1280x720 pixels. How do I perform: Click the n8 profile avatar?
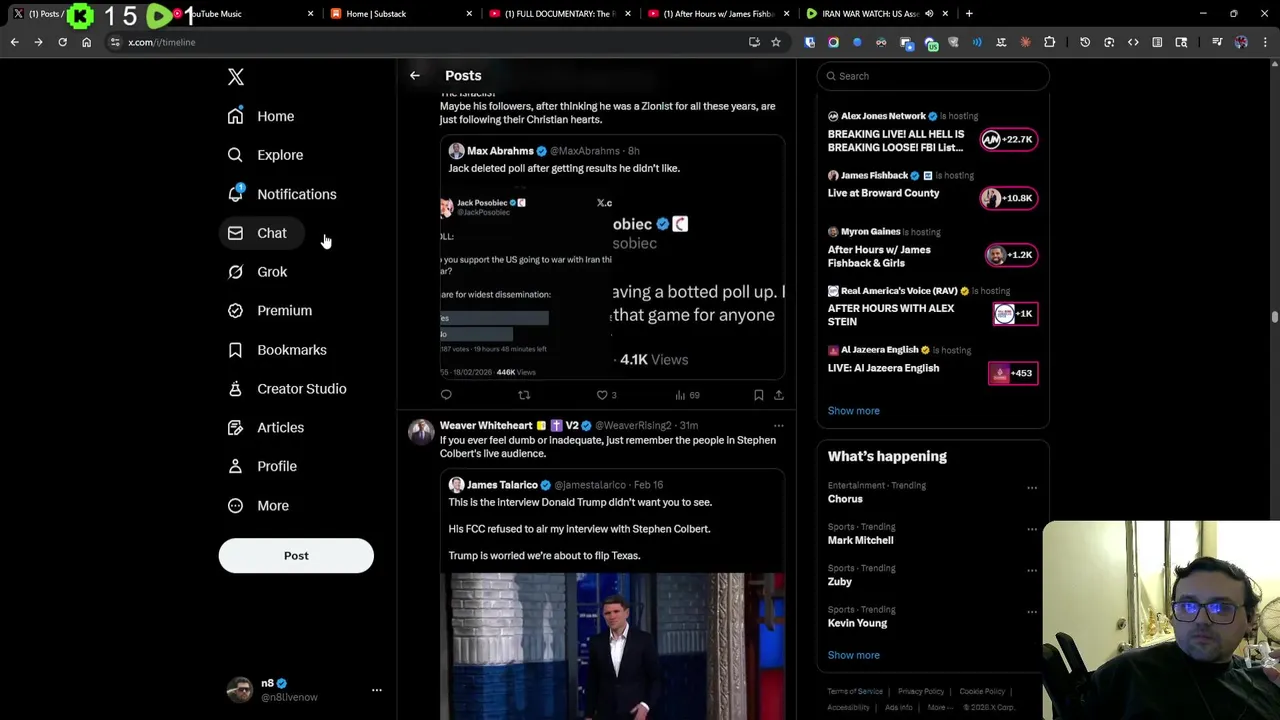[x=240, y=690]
